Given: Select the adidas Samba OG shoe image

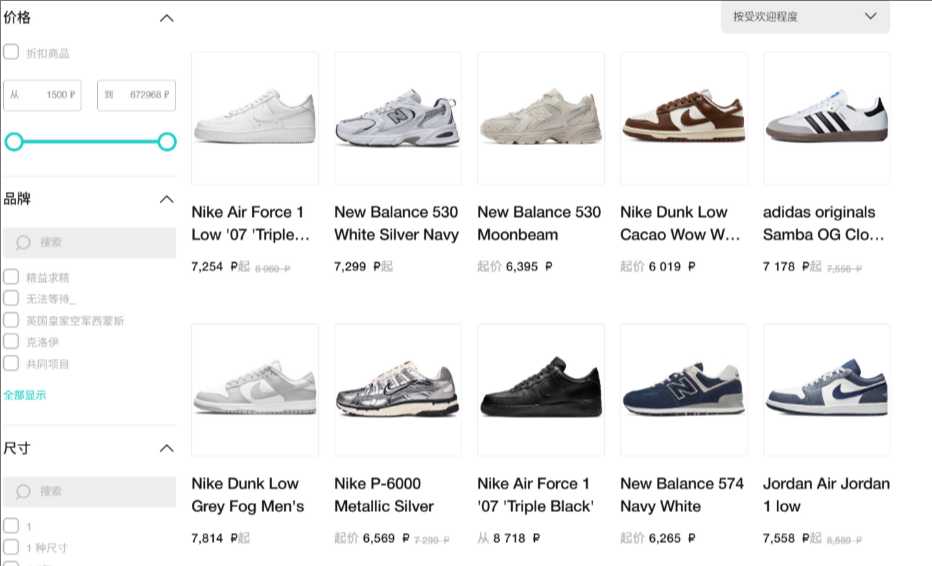Looking at the screenshot, I should point(827,118).
